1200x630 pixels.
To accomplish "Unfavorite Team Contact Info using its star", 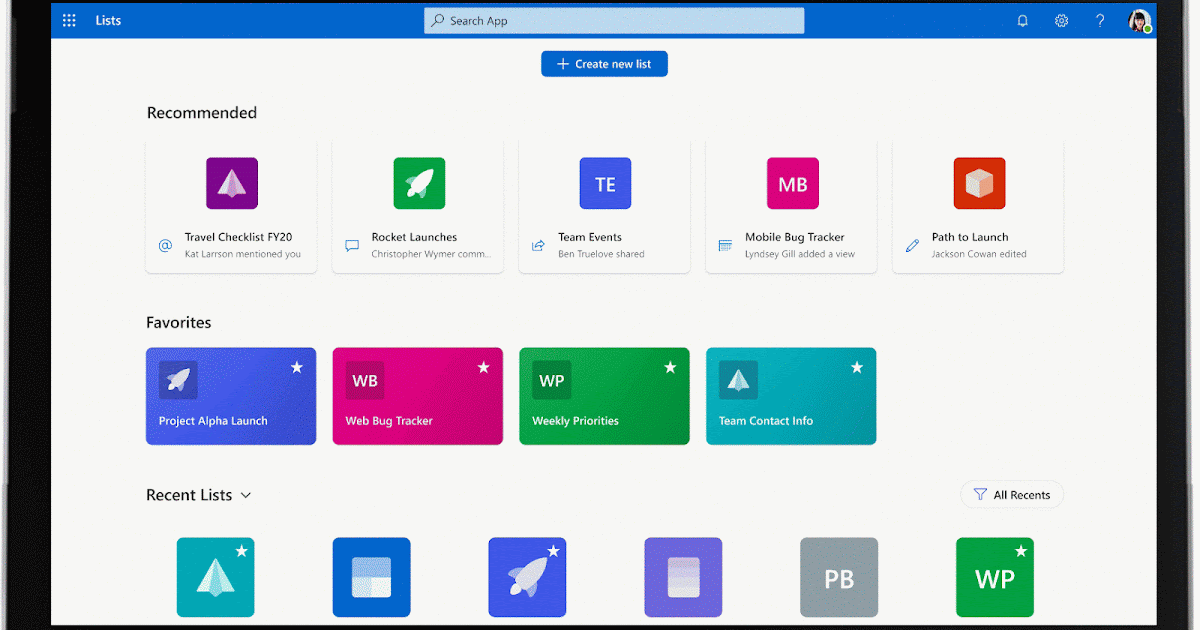I will point(857,368).
